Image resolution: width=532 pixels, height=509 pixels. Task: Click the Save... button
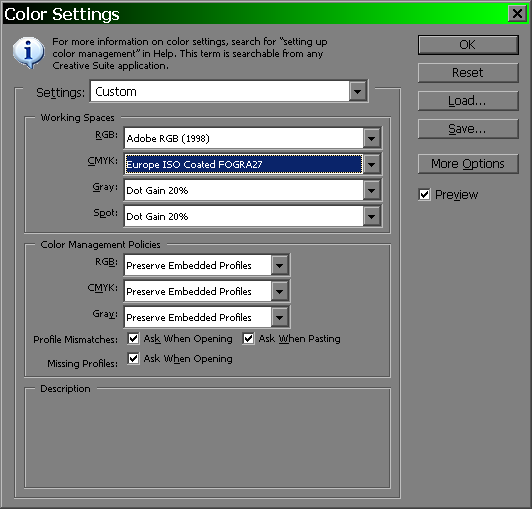(468, 129)
